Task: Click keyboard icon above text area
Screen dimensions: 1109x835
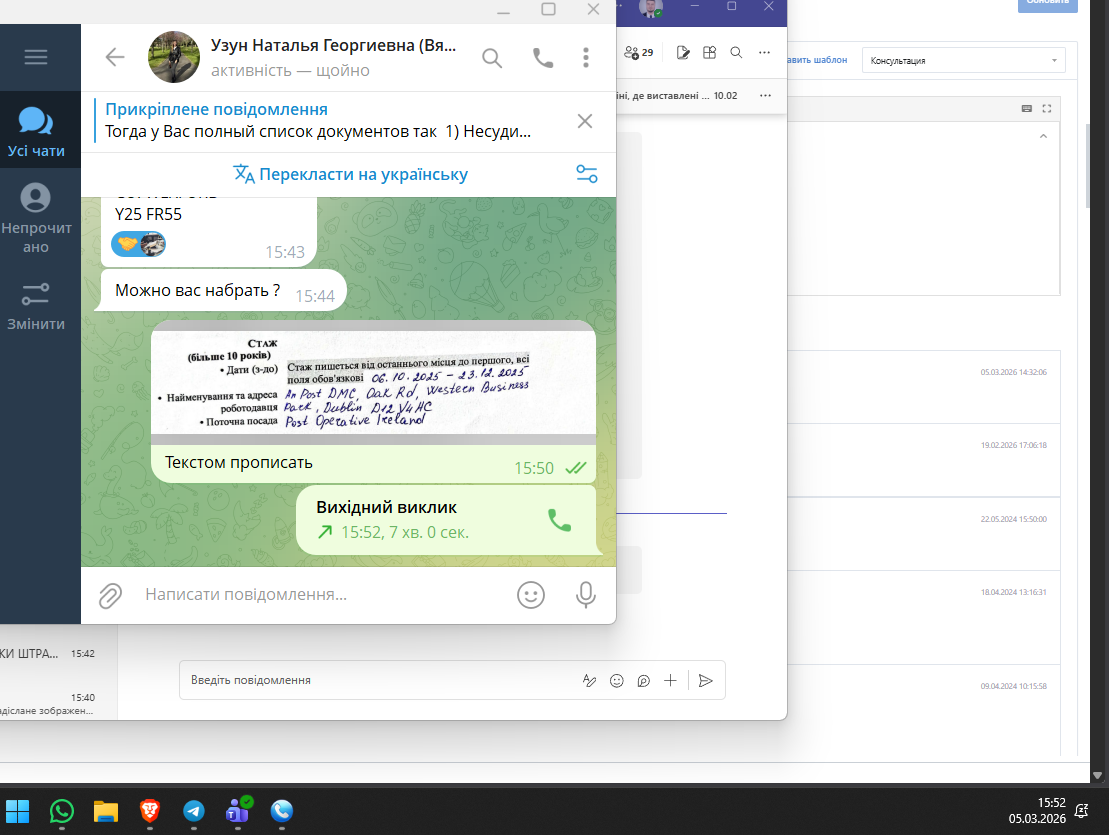Action: click(1027, 108)
